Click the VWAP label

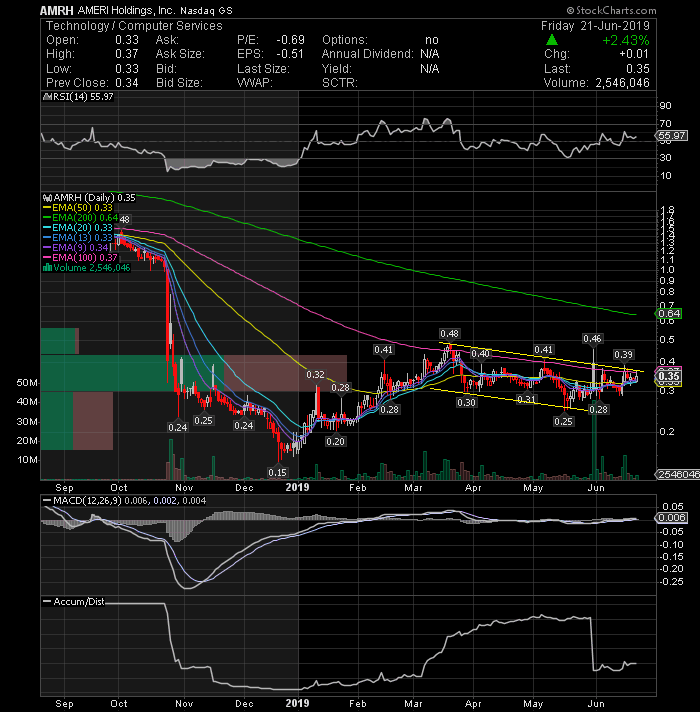pos(255,83)
